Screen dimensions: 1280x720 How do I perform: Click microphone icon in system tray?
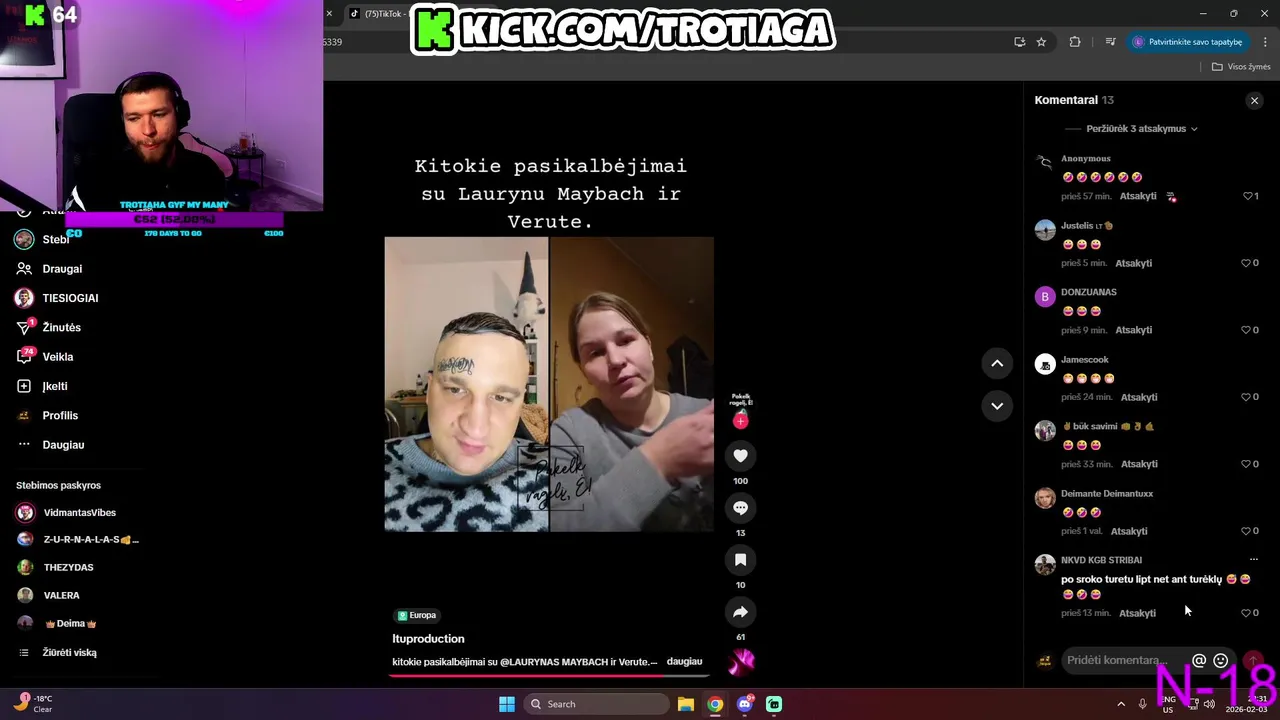[1143, 704]
